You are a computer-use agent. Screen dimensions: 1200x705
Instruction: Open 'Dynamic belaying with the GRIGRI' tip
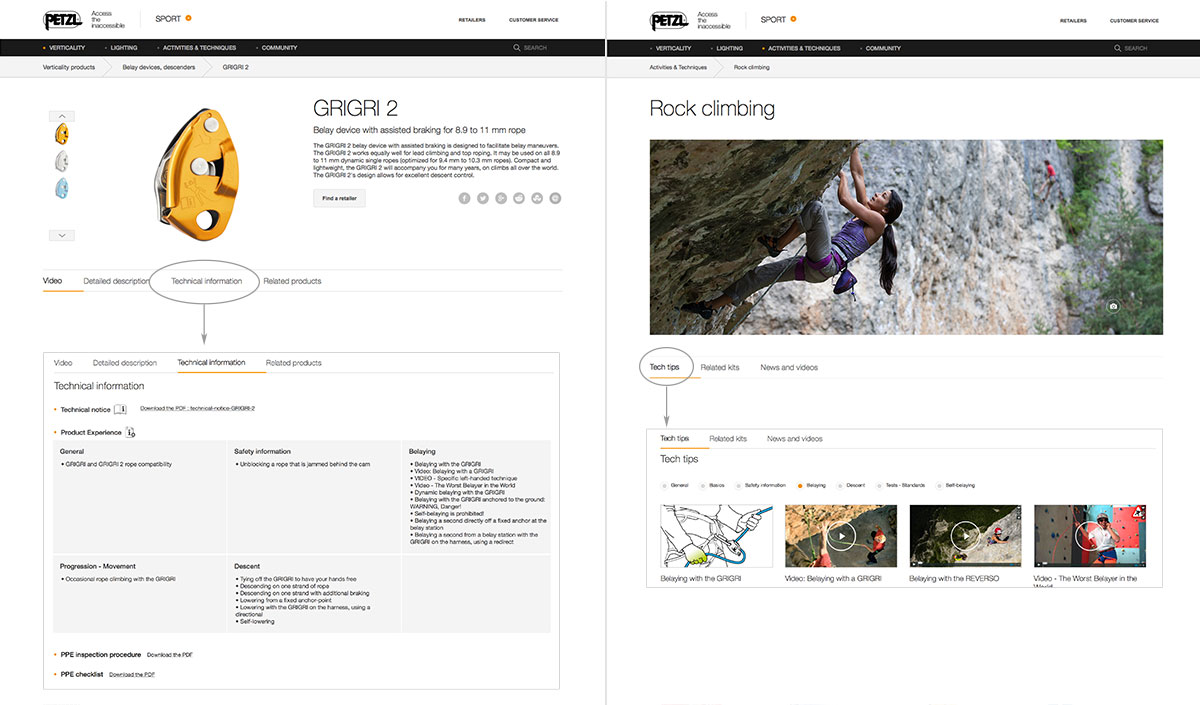457,493
